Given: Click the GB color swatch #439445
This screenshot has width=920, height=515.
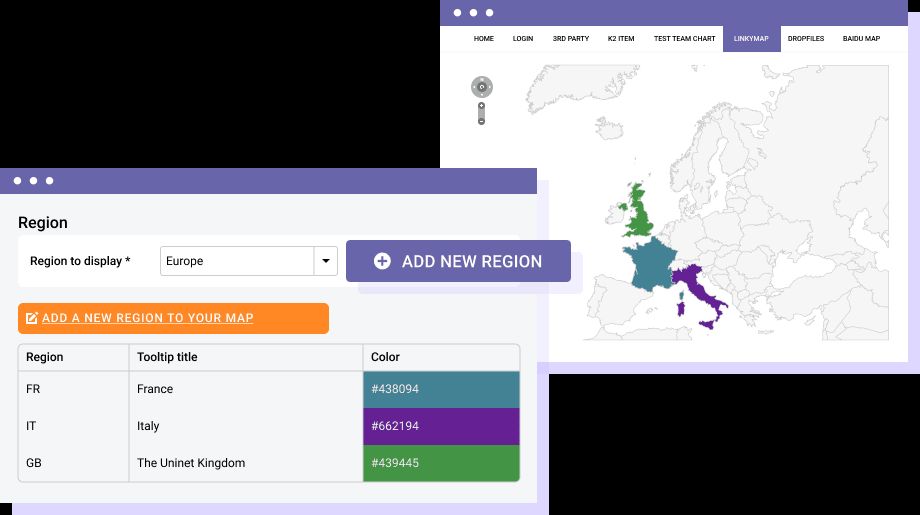Looking at the screenshot, I should click(441, 463).
